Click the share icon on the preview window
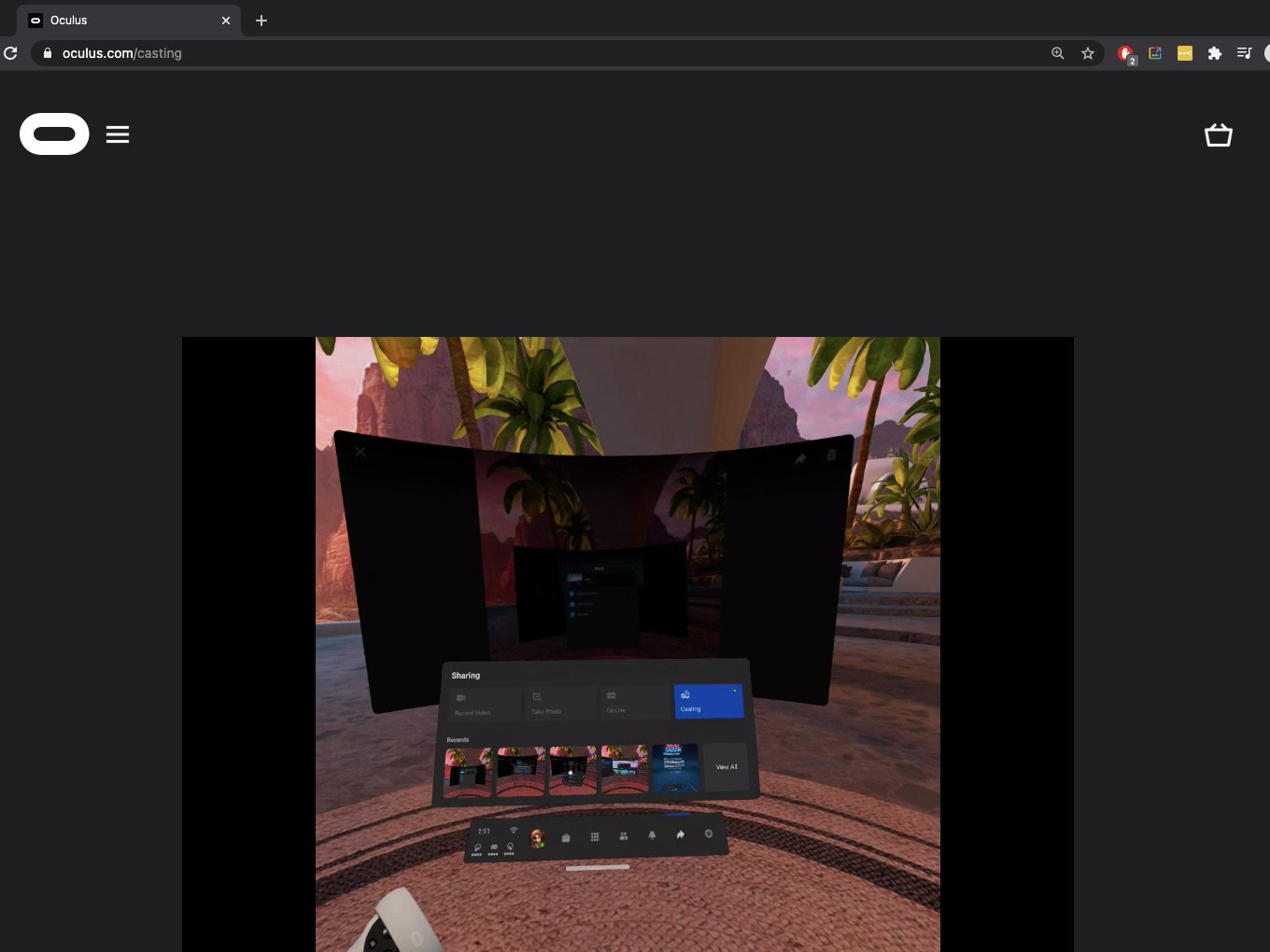The image size is (1270, 952). click(799, 458)
